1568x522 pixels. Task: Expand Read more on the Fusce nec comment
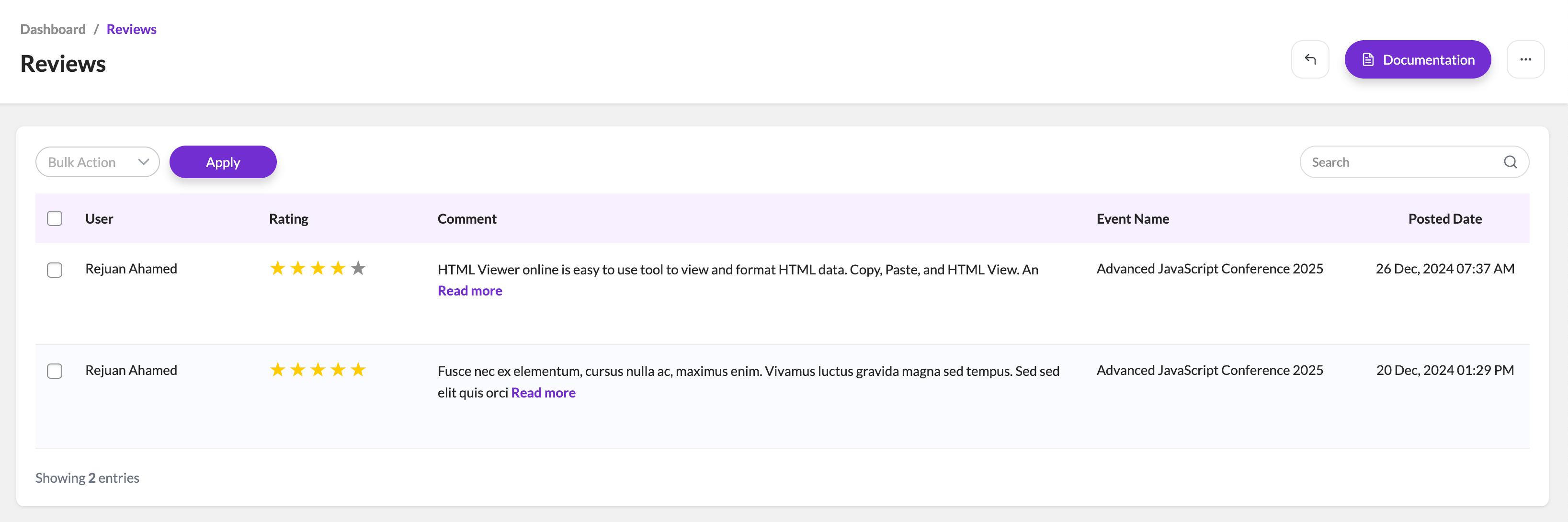(543, 392)
